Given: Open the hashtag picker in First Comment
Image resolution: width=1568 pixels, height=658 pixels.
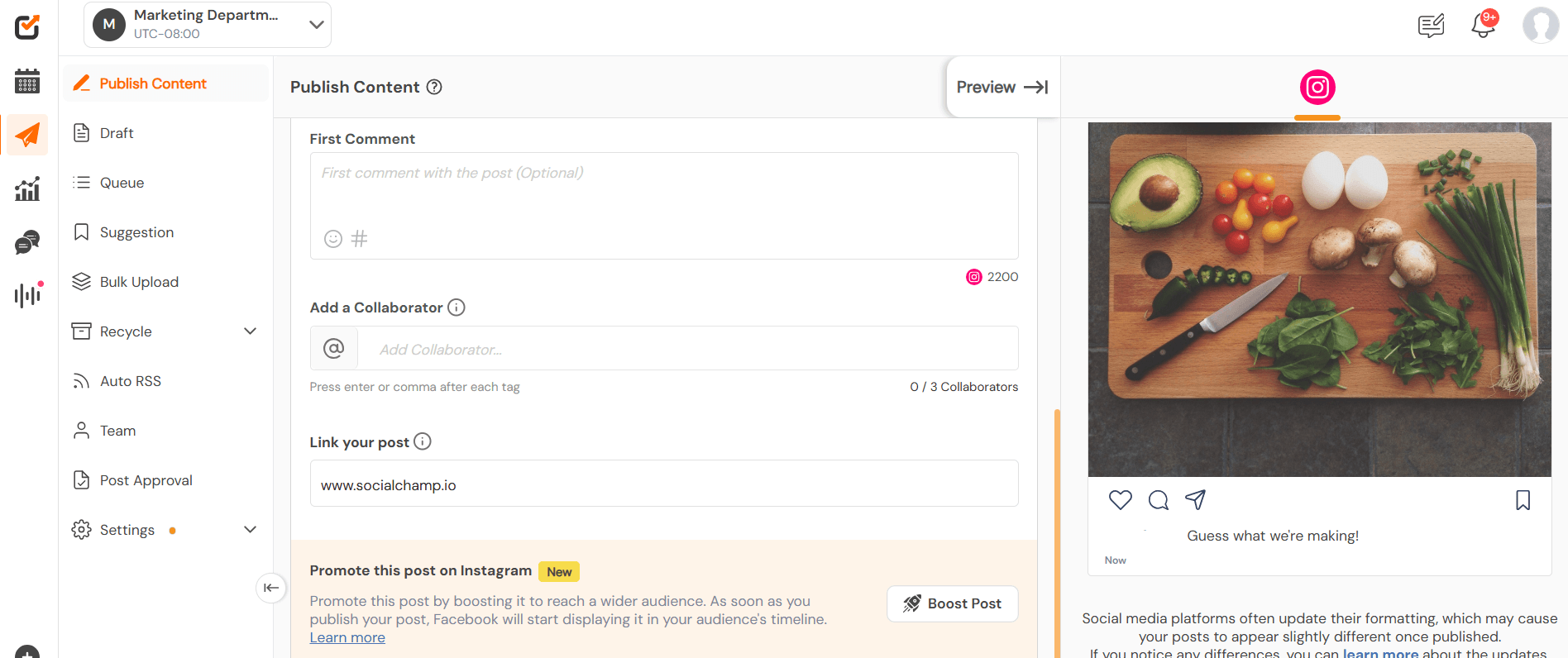Looking at the screenshot, I should pos(359,239).
